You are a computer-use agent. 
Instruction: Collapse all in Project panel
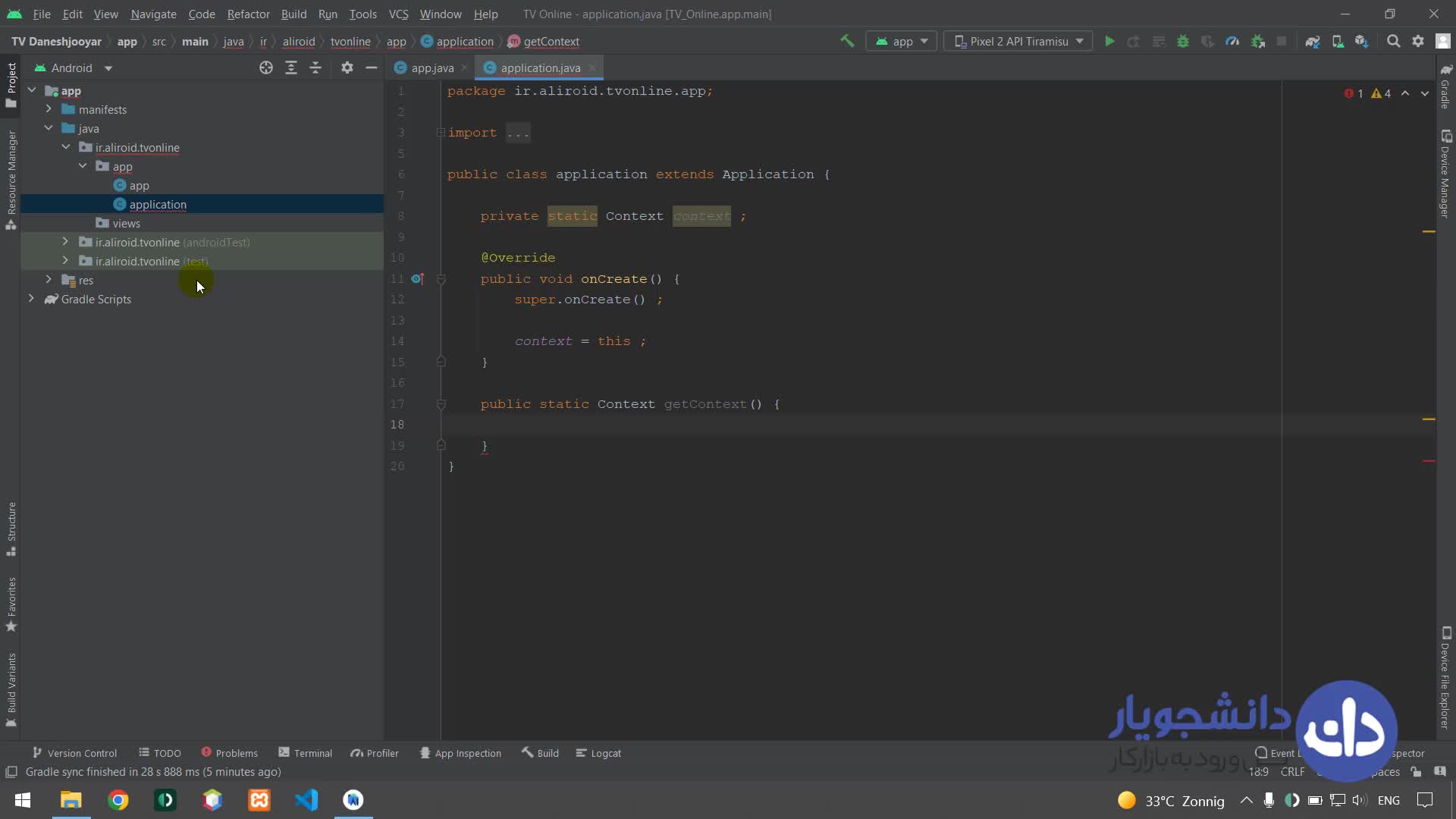(315, 68)
